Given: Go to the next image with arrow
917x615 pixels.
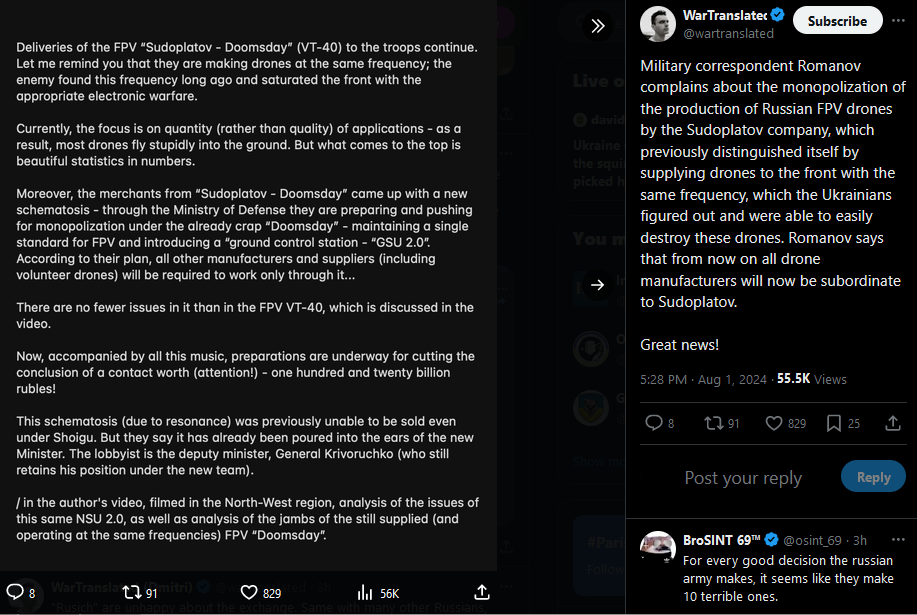Looking at the screenshot, I should 597,285.
